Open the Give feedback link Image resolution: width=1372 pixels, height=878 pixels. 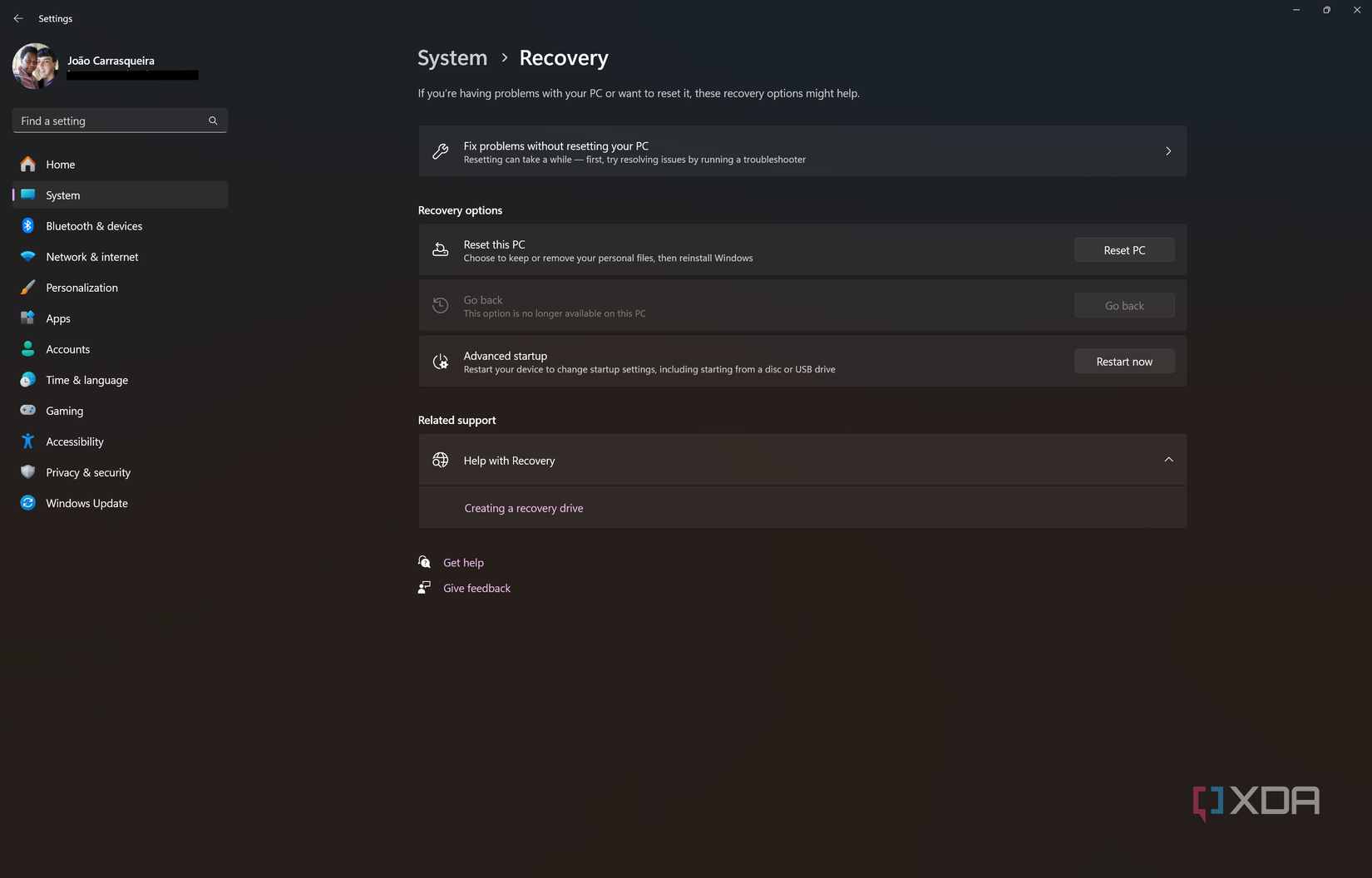click(x=476, y=589)
